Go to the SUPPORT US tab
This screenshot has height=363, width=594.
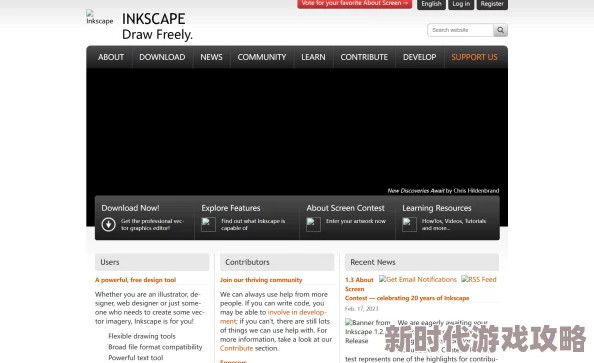(474, 57)
